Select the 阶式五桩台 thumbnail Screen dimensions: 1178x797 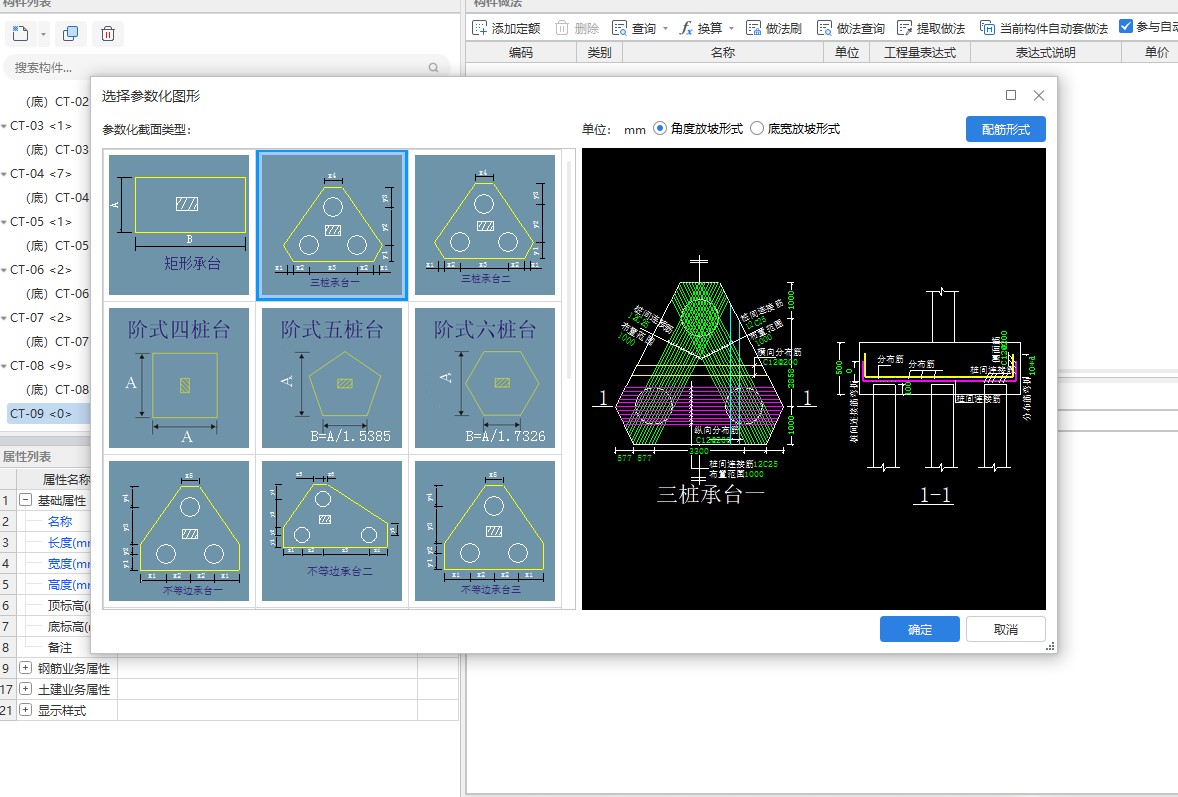[332, 378]
